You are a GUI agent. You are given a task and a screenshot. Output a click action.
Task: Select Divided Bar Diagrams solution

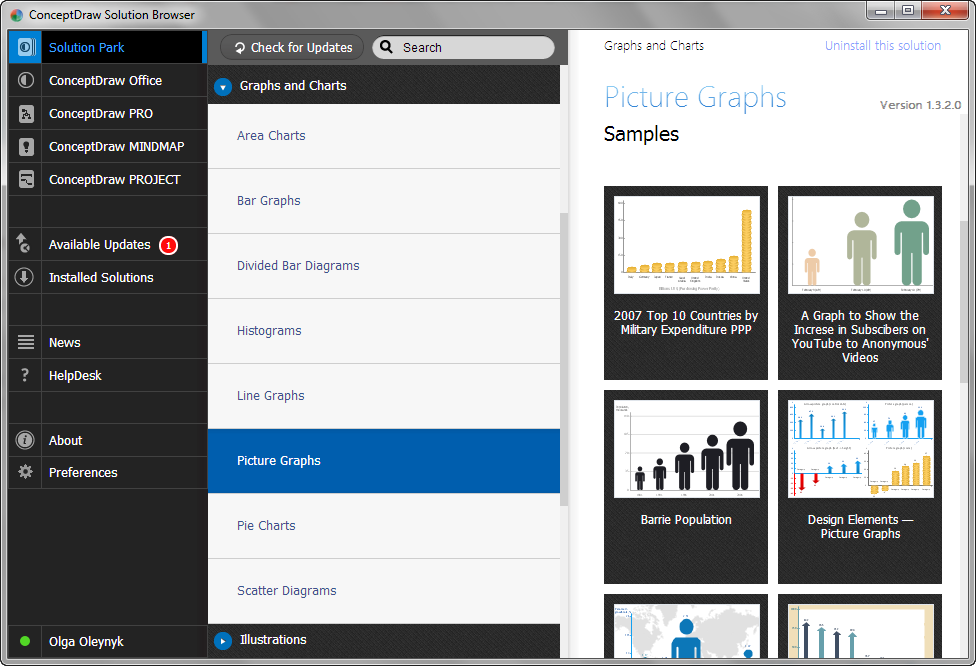(383, 266)
